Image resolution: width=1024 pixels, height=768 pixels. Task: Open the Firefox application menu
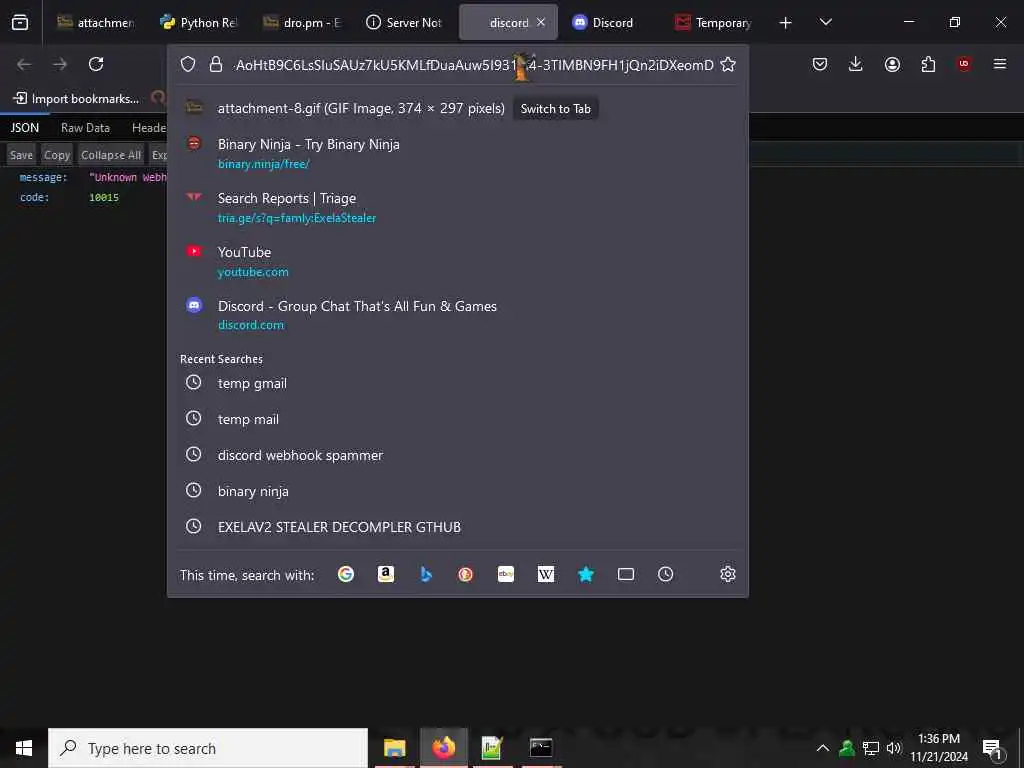coord(1000,64)
